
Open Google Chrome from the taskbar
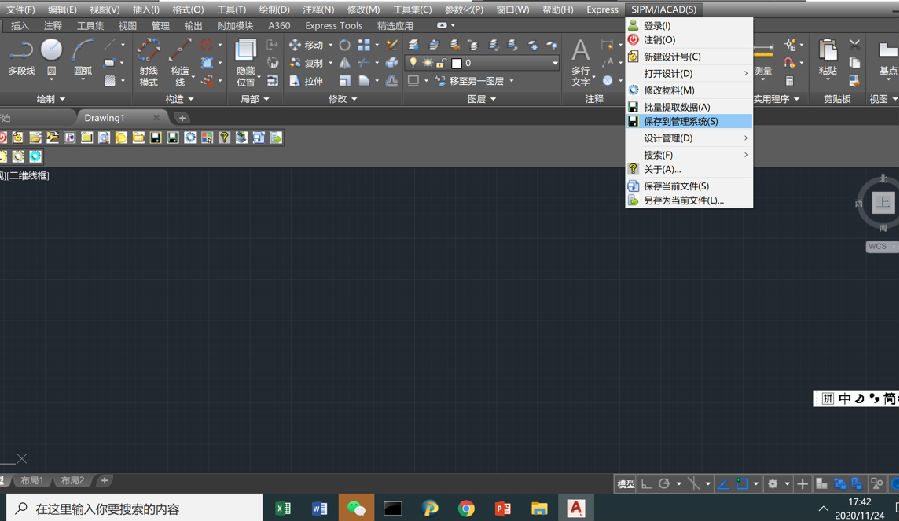(x=466, y=508)
